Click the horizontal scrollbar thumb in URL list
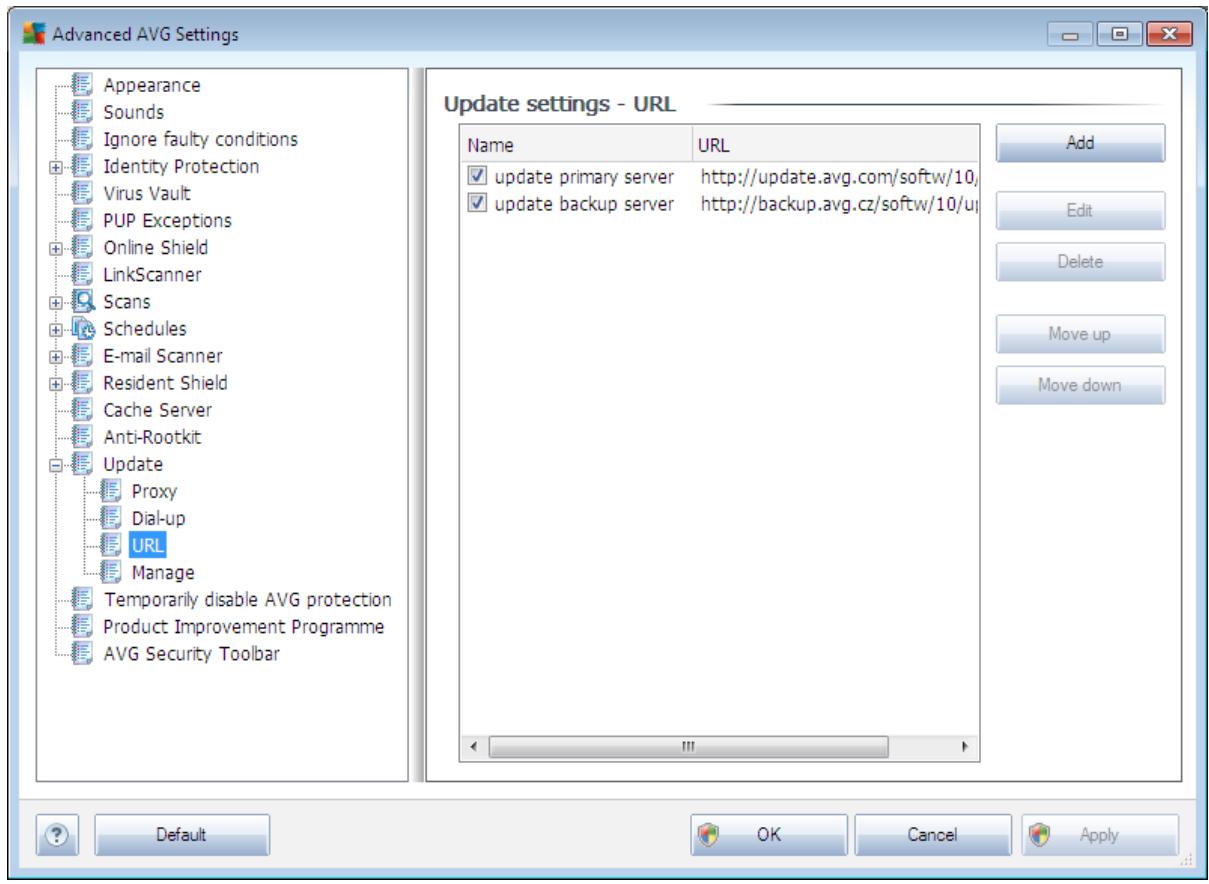The width and height of the screenshot is (1209, 884). [687, 747]
